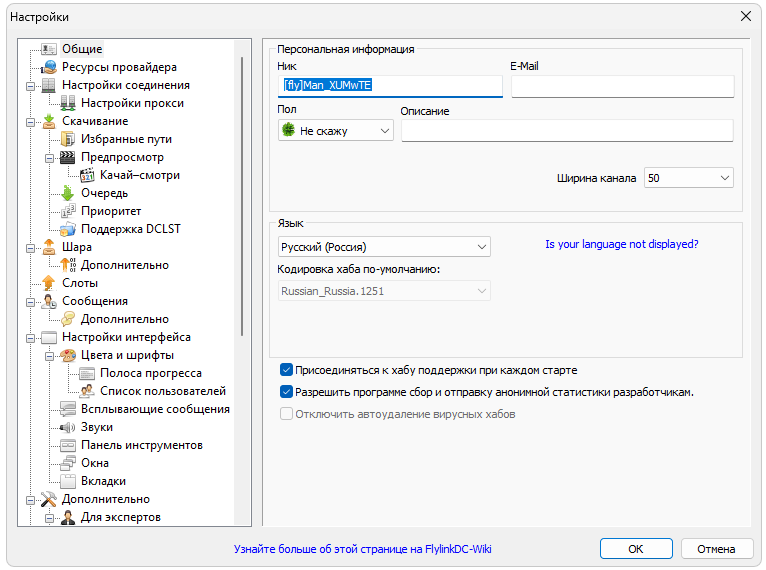Click the Настройки соединения network icon

(x=49, y=85)
